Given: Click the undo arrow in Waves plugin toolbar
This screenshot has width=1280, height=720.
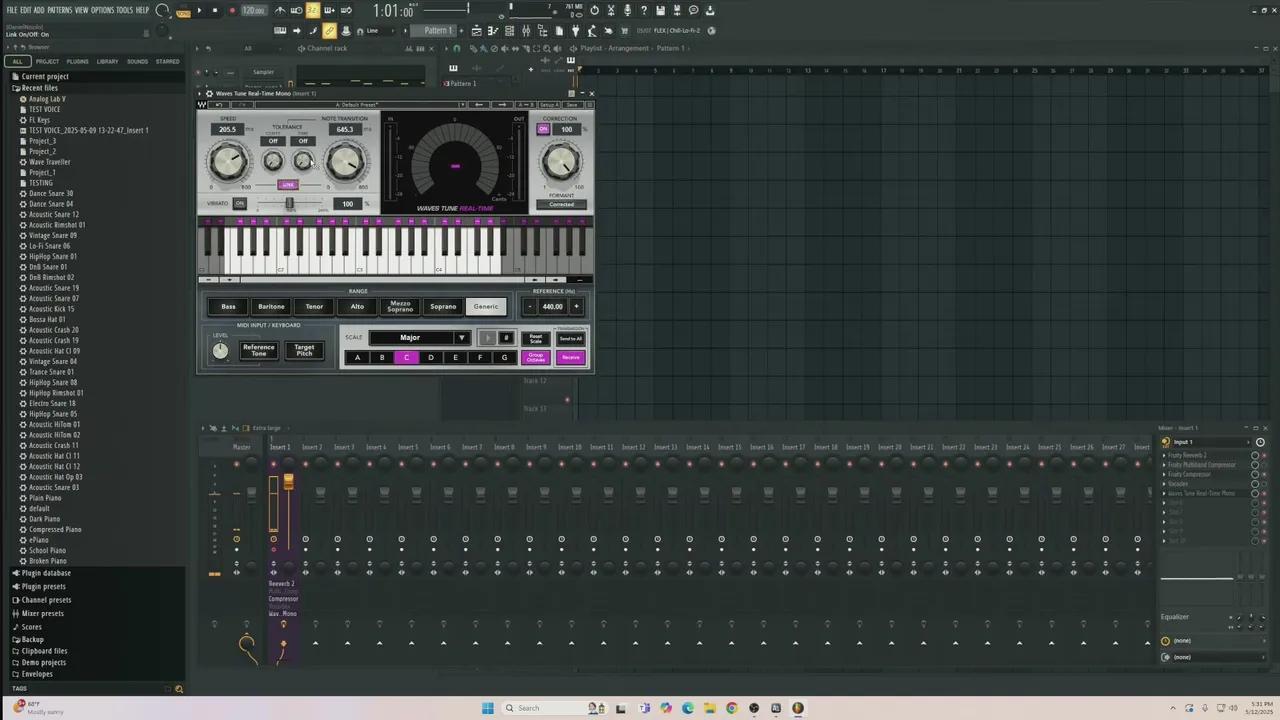Looking at the screenshot, I should pos(219,105).
